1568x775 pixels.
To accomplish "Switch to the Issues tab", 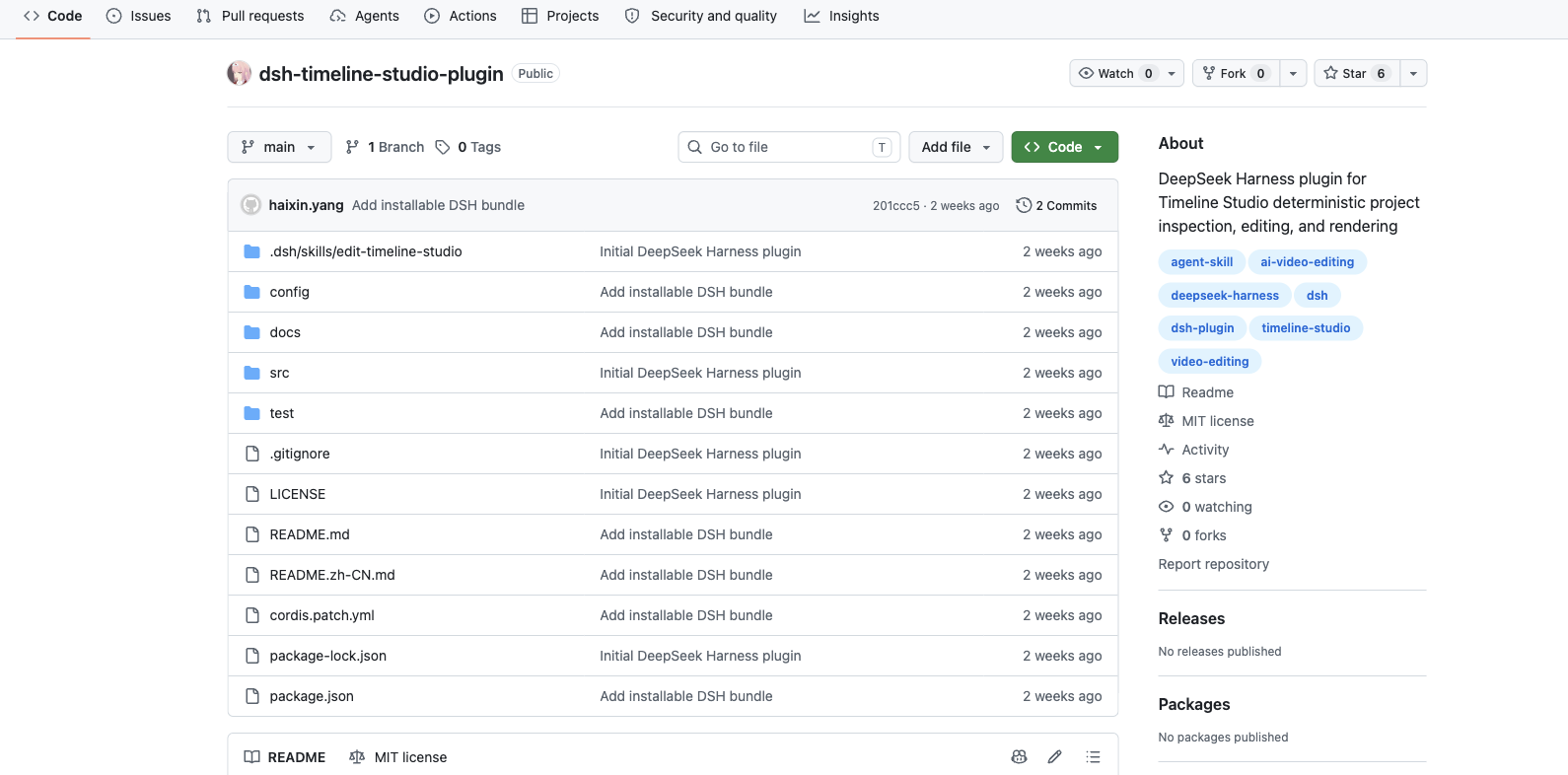I will (139, 16).
